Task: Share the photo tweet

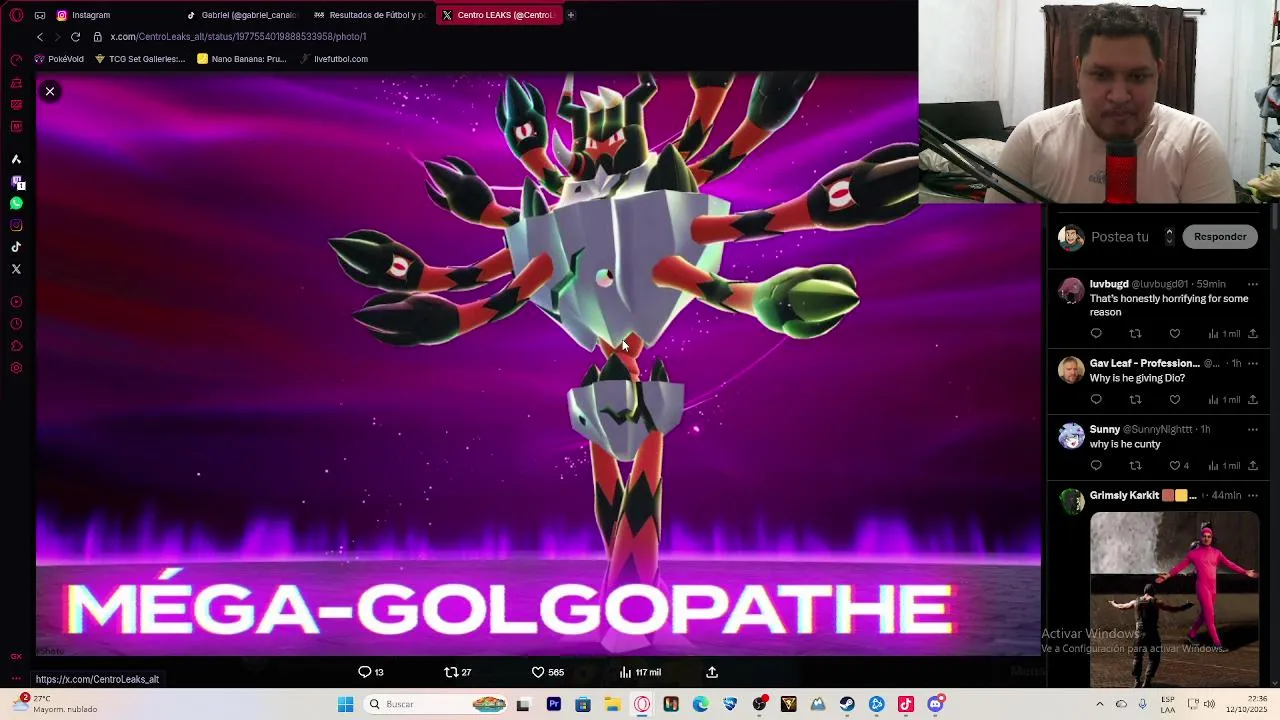Action: [712, 672]
